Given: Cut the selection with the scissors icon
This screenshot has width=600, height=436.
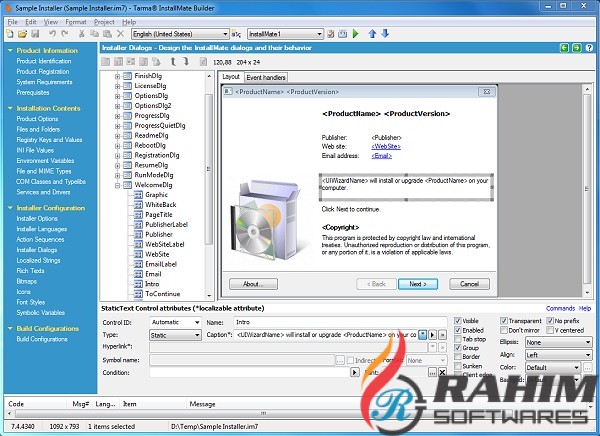Looking at the screenshot, I should click(82, 34).
